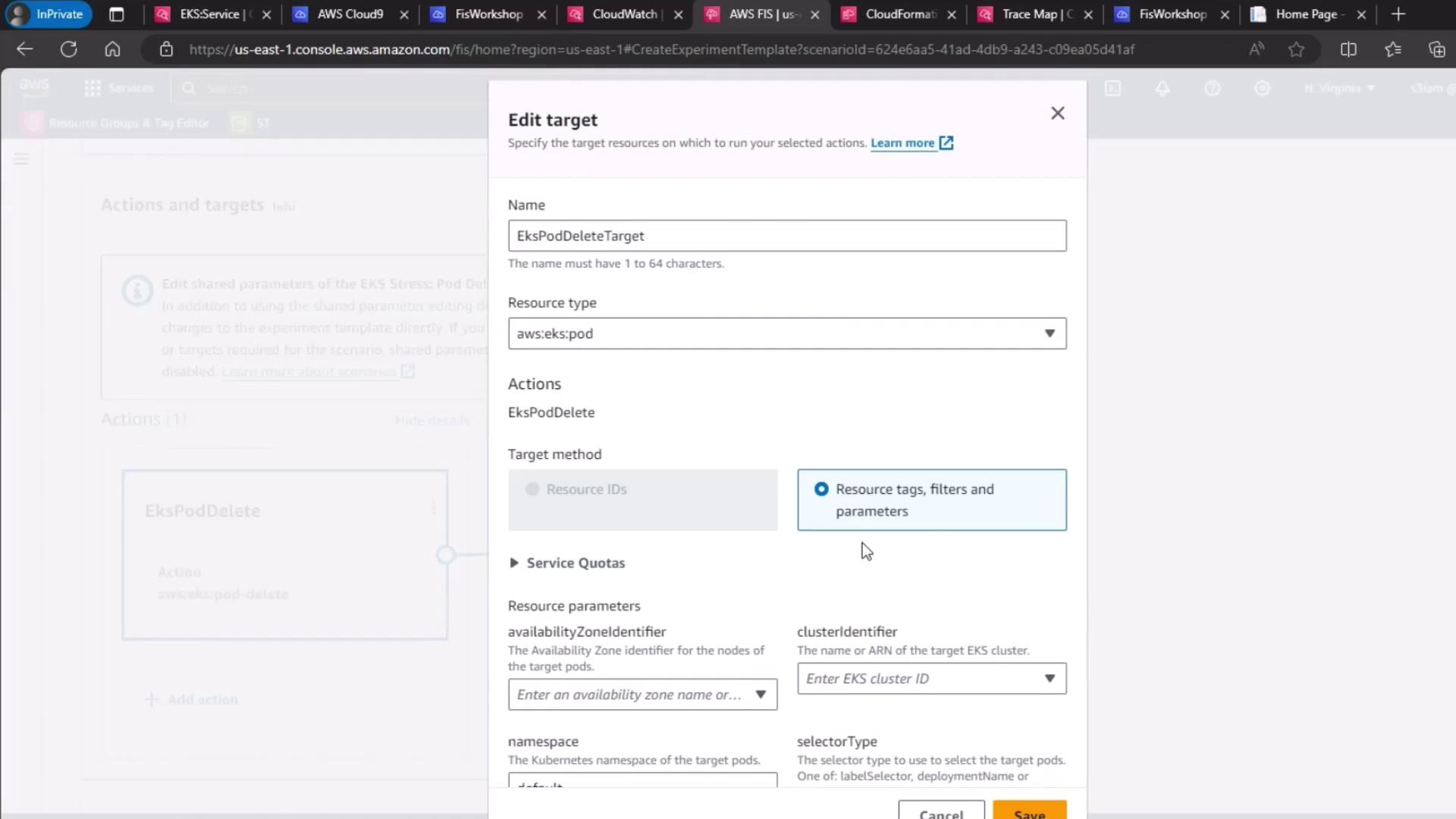Click the browser home icon

pos(112,49)
